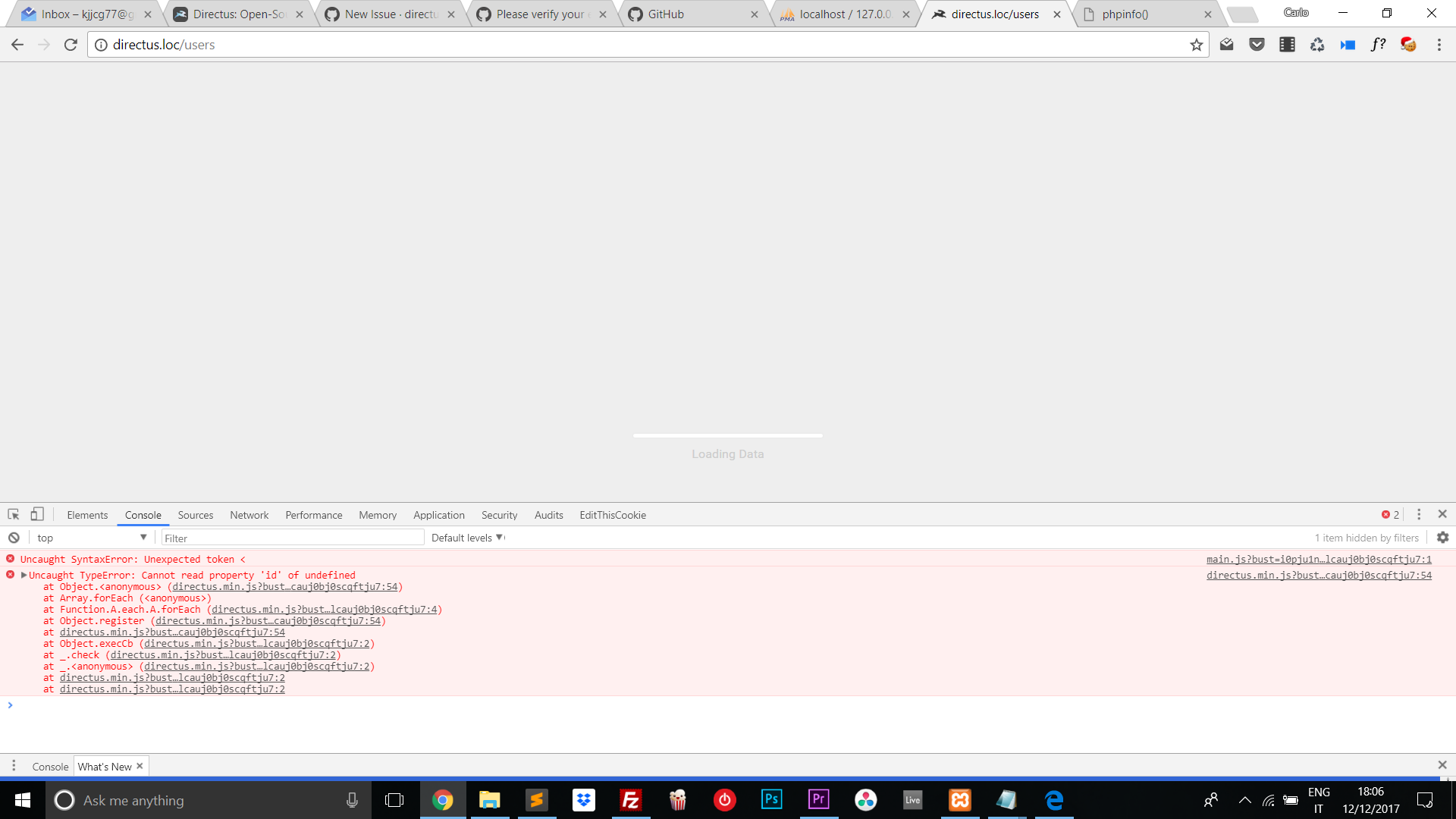
Task: Open directus.min.js line 54 source link
Action: click(x=1318, y=575)
